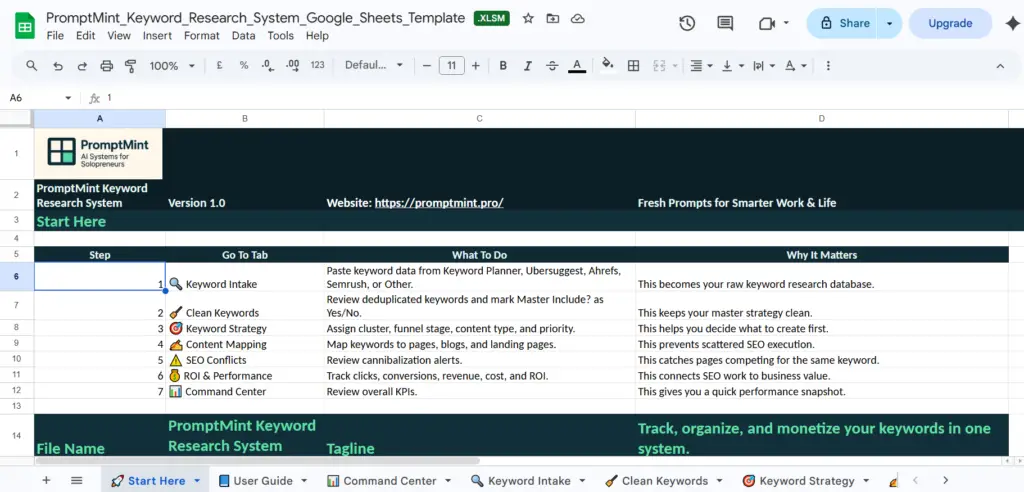Open the fill color picker
This screenshot has width=1024, height=492.
tap(608, 65)
